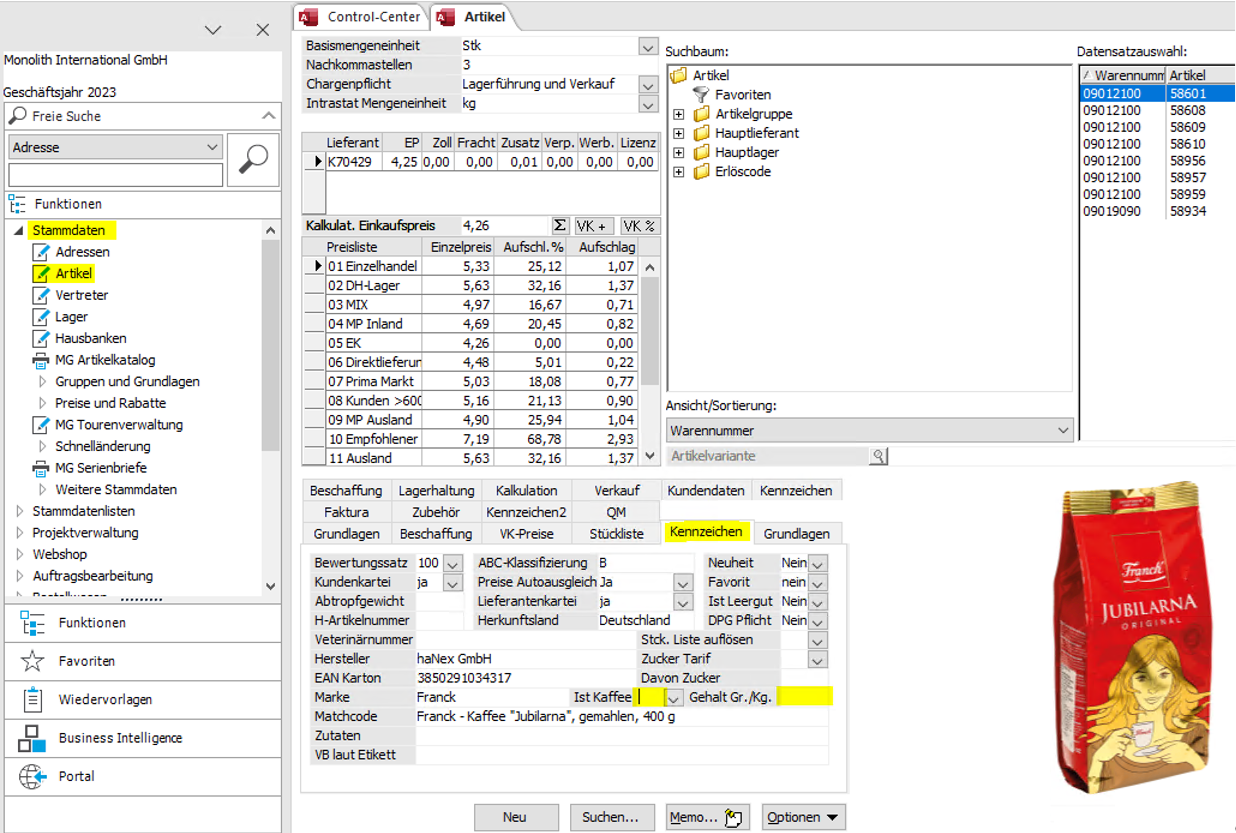Select the Favoriten filter in Suchbaum
The image size is (1236, 833).
(742, 95)
